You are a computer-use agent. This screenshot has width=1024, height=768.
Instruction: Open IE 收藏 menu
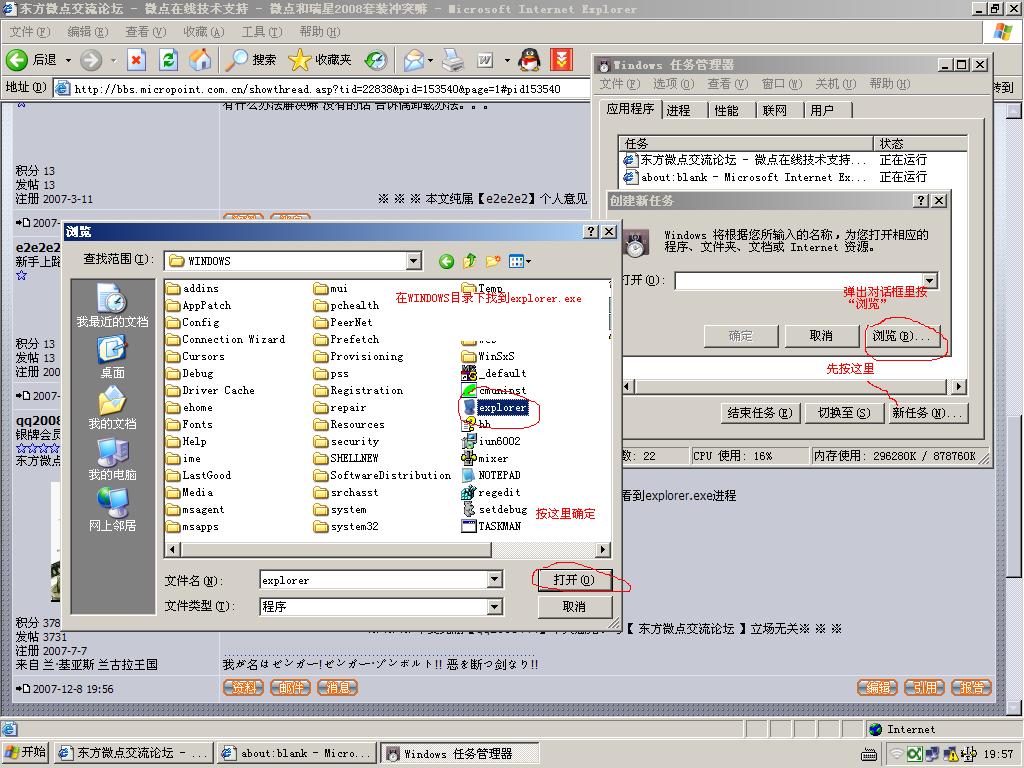(204, 31)
